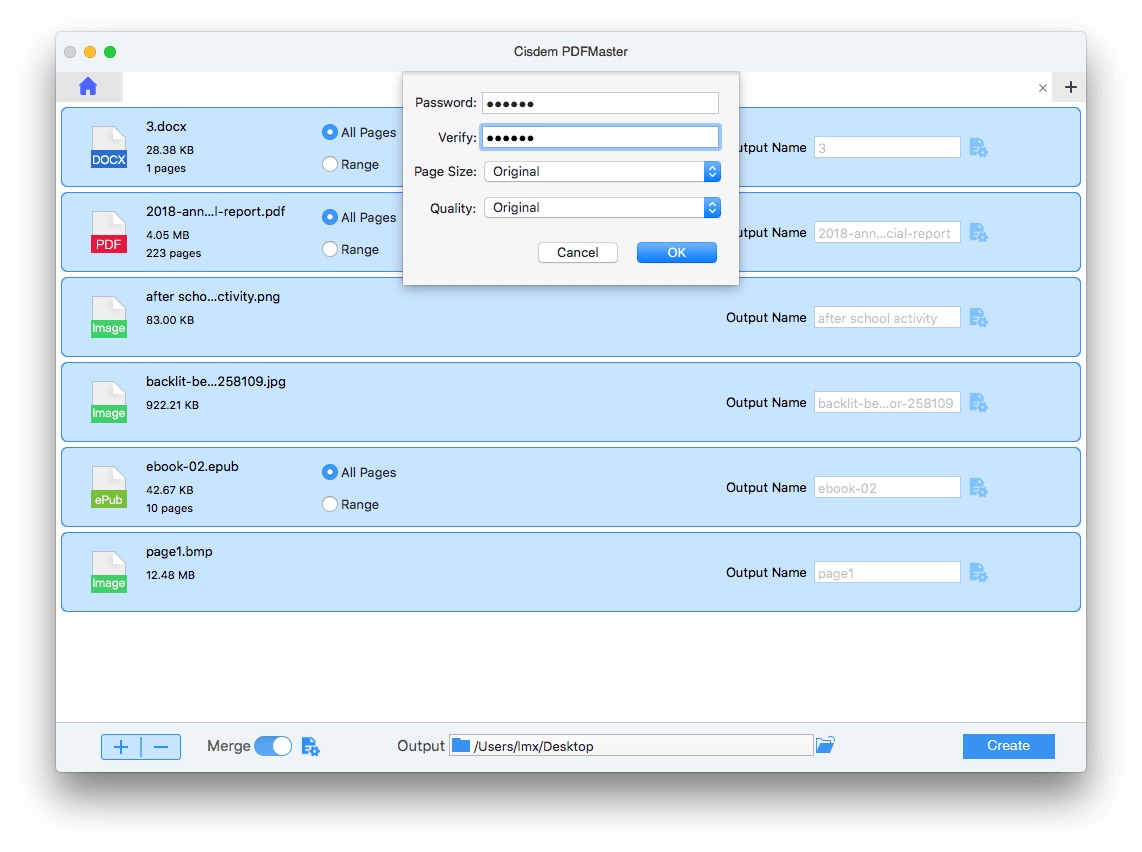This screenshot has height=852, width=1142.
Task: Click the Image icon of after scho...ctivity.png
Action: point(109,317)
